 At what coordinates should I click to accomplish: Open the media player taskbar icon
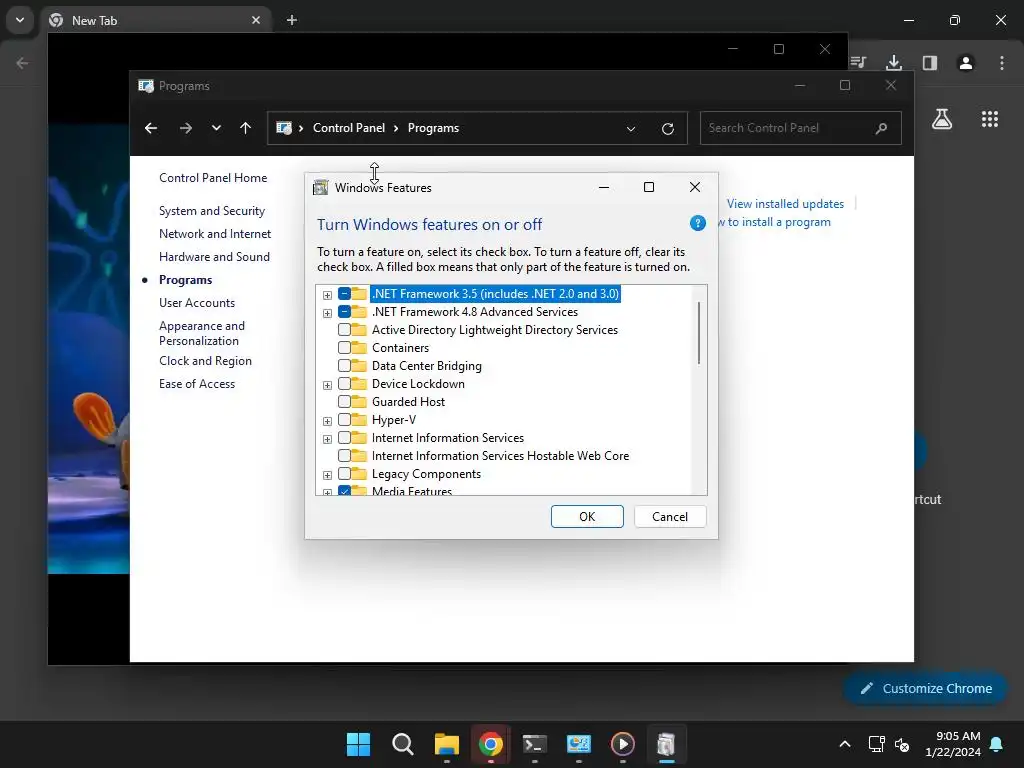tap(622, 744)
